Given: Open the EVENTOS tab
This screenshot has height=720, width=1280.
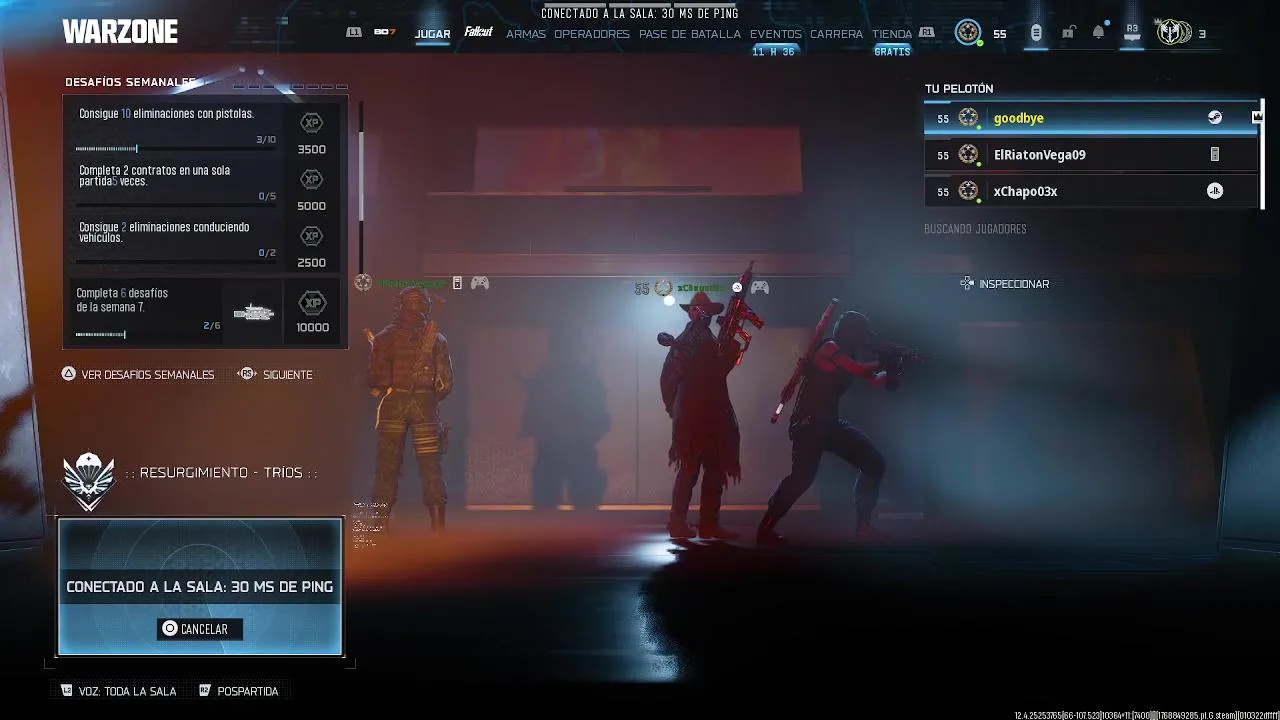Looking at the screenshot, I should [x=776, y=34].
